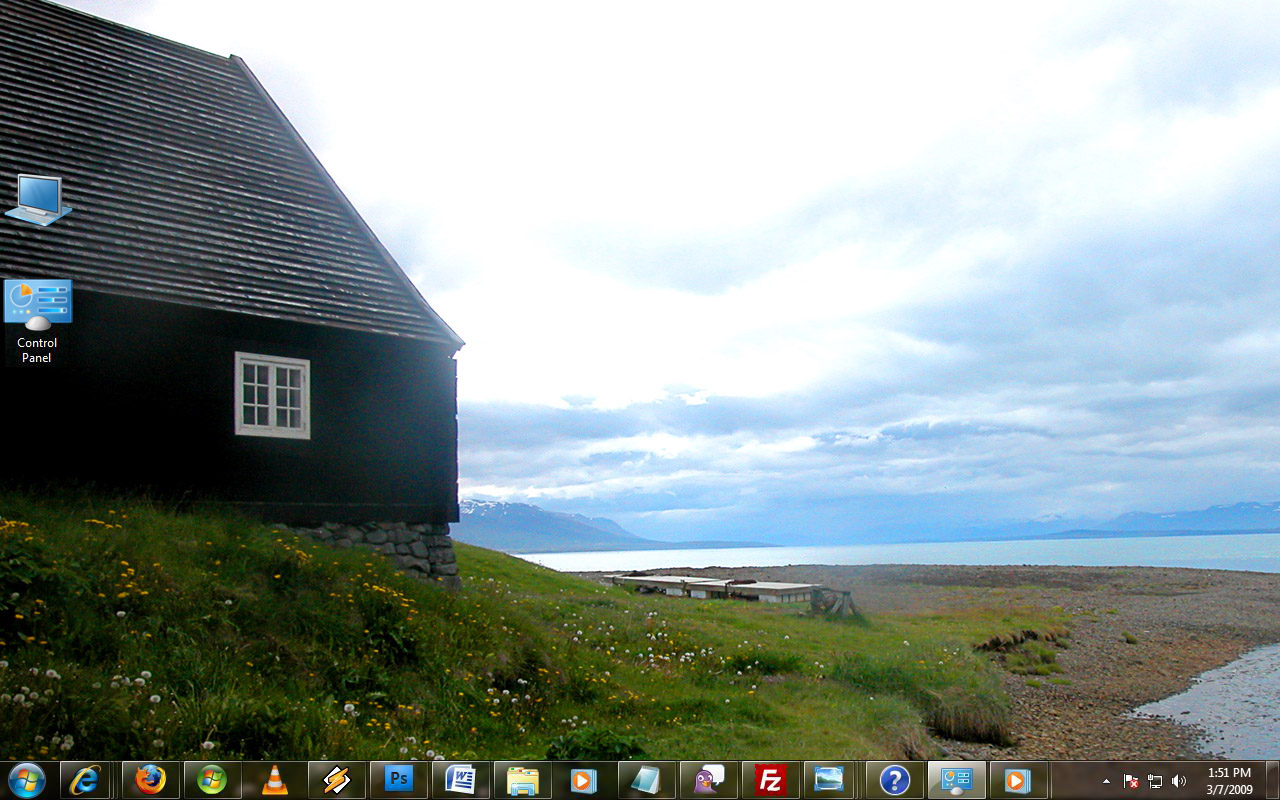
Task: Open Winamp lightning bolt icon
Action: [x=337, y=779]
